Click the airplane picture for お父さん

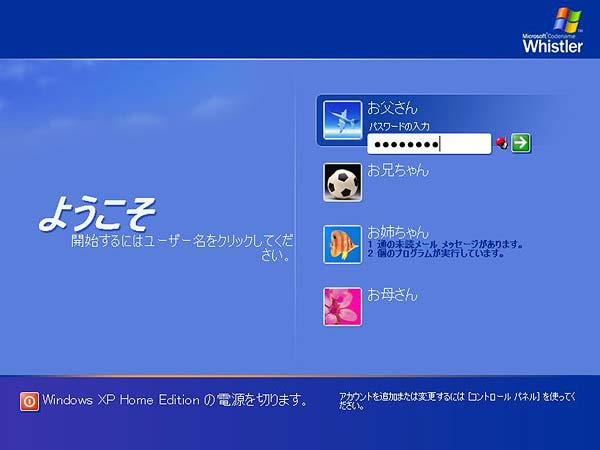click(342, 120)
